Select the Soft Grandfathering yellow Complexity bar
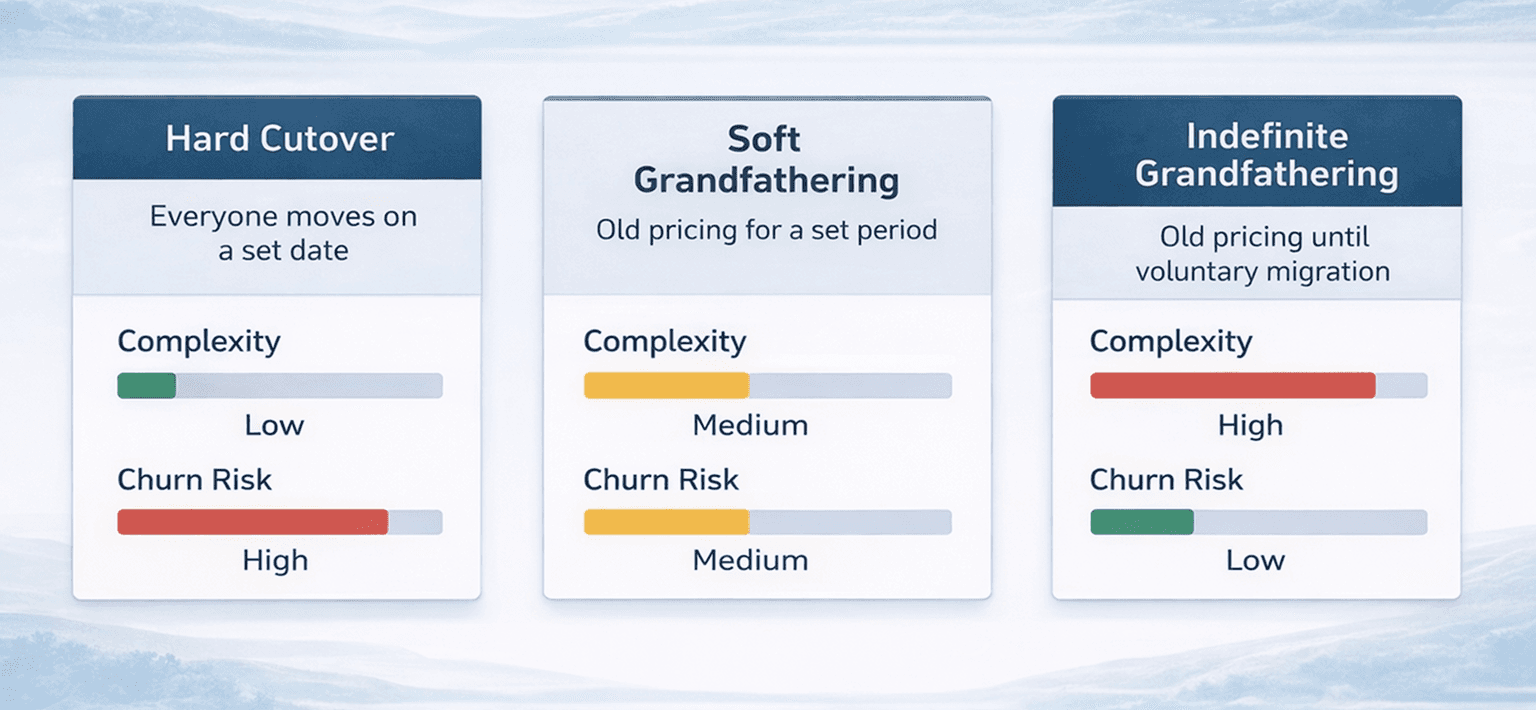 pyautogui.click(x=666, y=386)
